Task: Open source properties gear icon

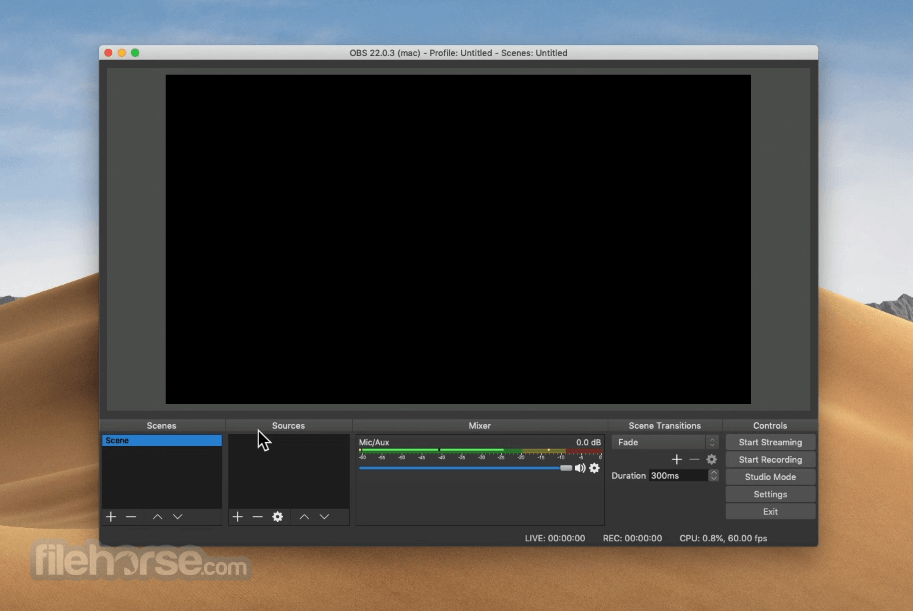Action: coord(278,517)
